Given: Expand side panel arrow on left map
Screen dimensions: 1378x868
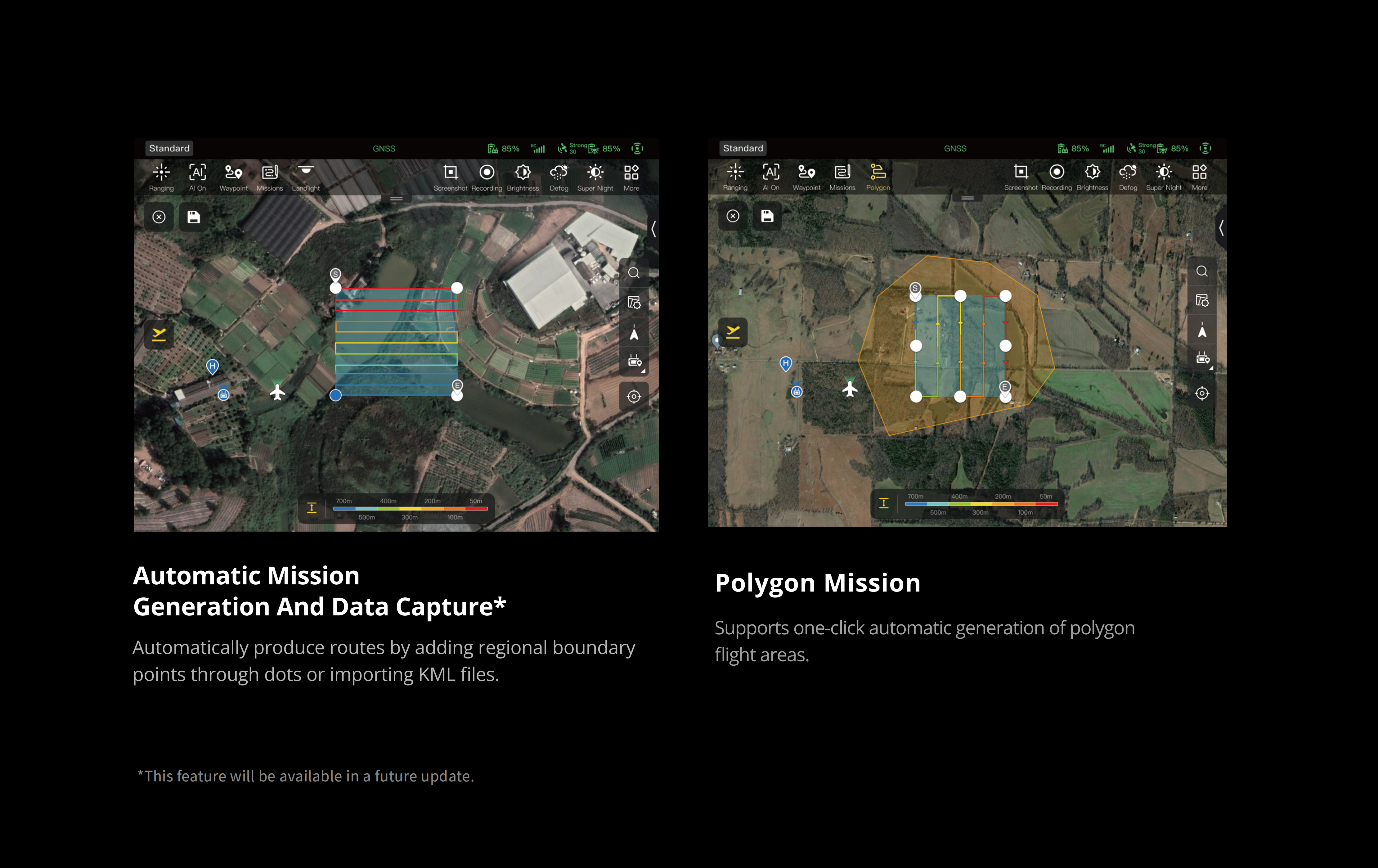Looking at the screenshot, I should coord(653,229).
